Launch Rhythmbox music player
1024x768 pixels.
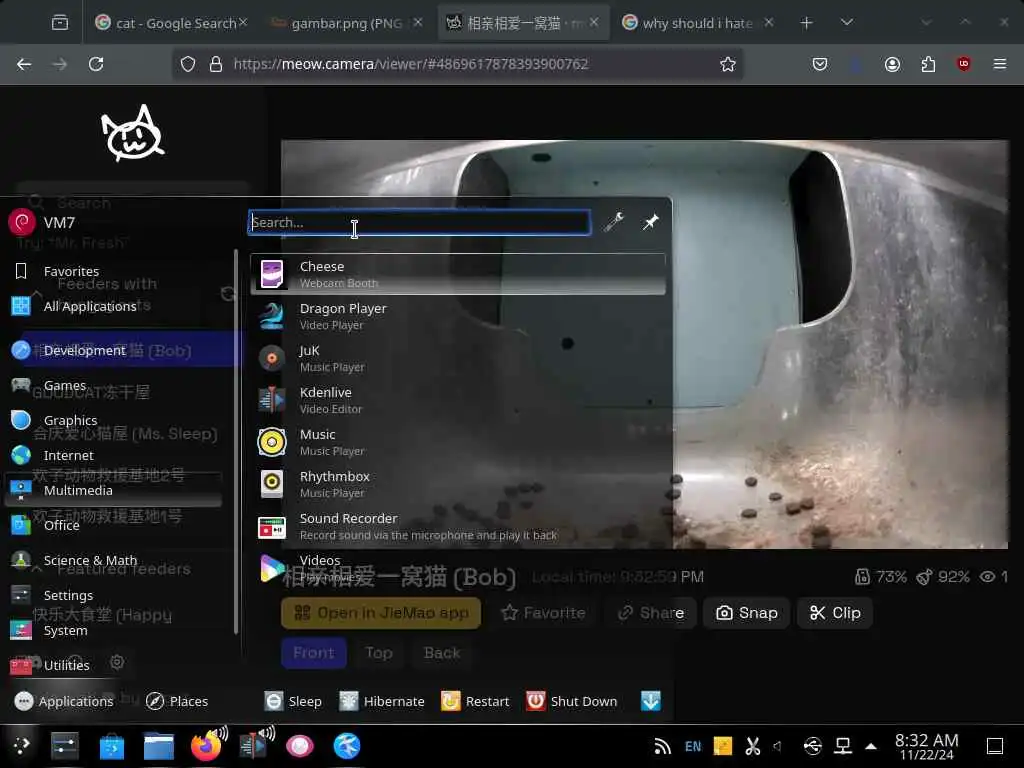(457, 484)
